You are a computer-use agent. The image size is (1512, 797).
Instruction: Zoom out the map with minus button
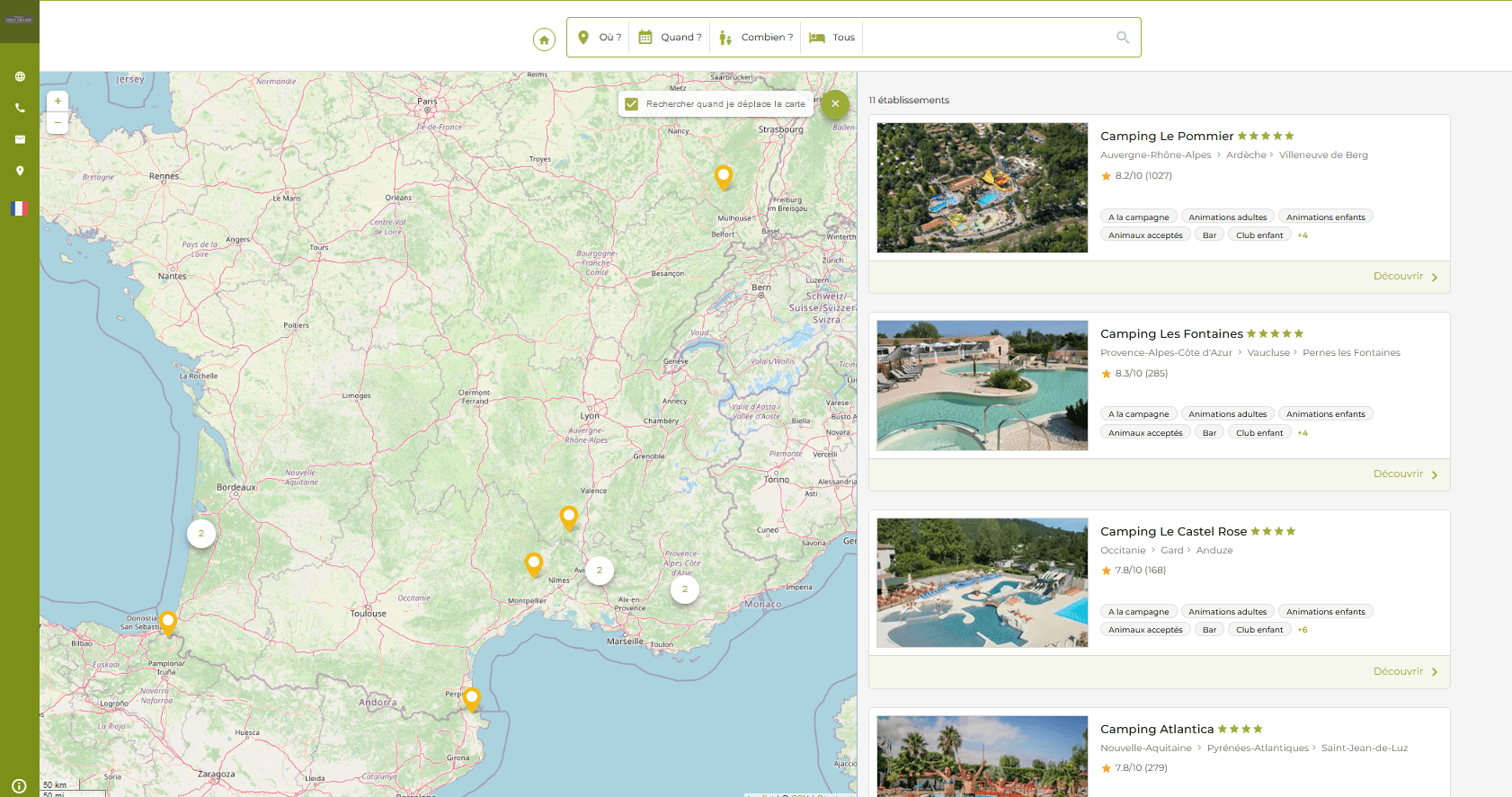(x=58, y=123)
